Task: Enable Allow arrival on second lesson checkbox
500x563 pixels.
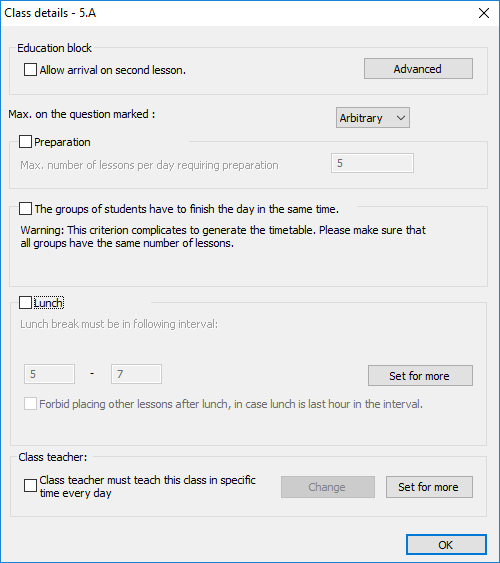Action: point(30,70)
